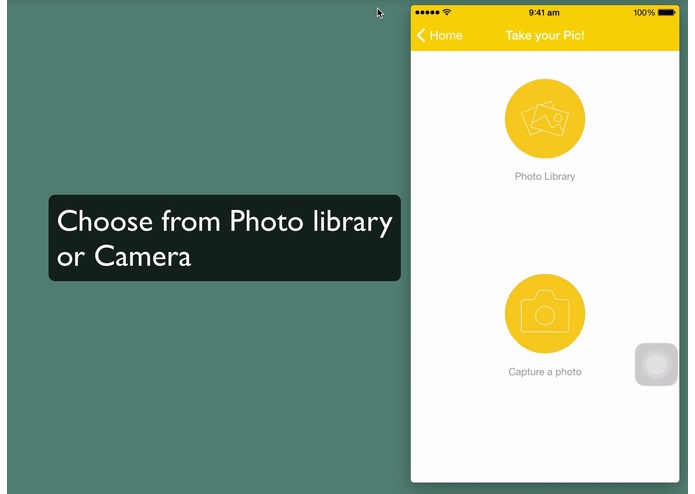
Task: Go back using the Home chevron
Action: click(x=421, y=35)
